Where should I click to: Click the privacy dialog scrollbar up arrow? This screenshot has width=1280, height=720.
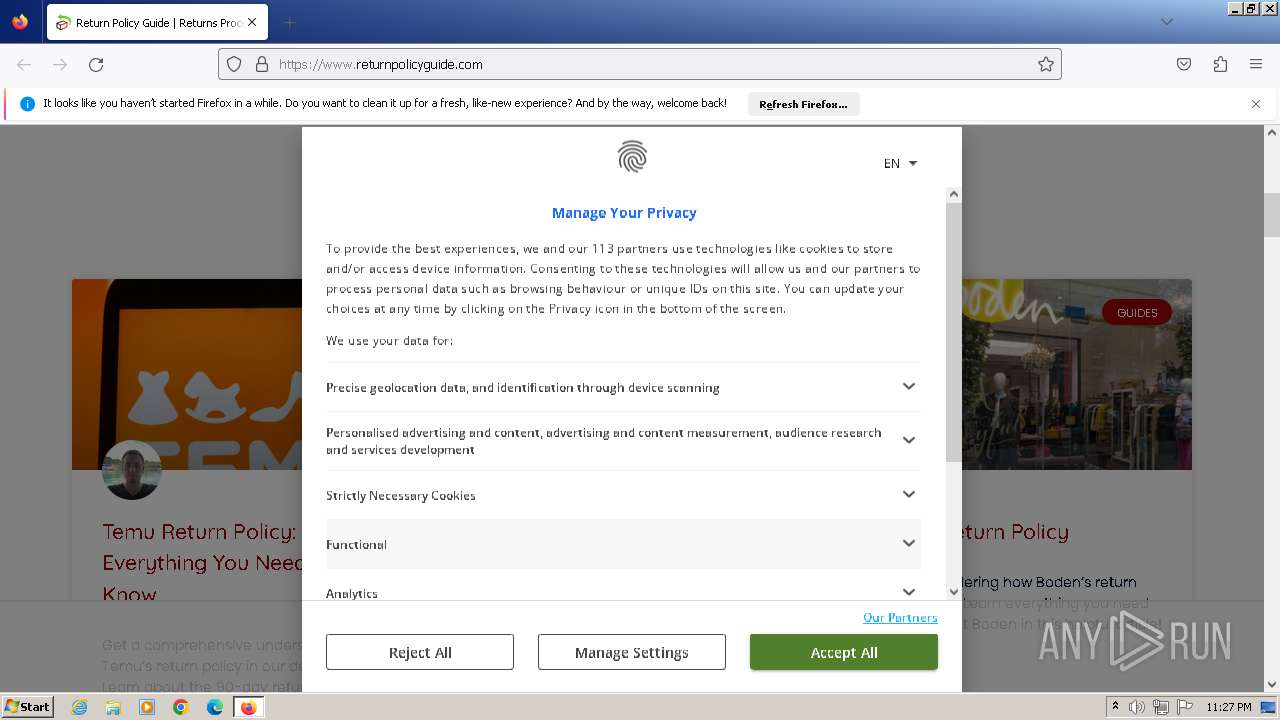pos(954,195)
